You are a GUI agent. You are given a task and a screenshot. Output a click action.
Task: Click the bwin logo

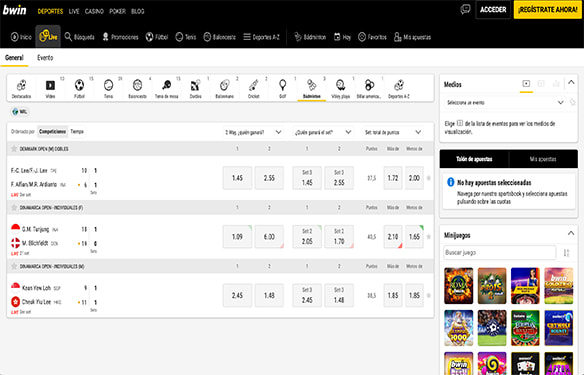tap(15, 10)
